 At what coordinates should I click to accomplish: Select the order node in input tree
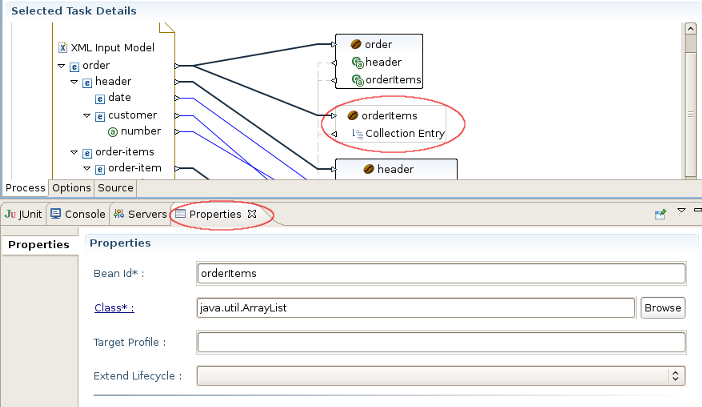(x=96, y=65)
